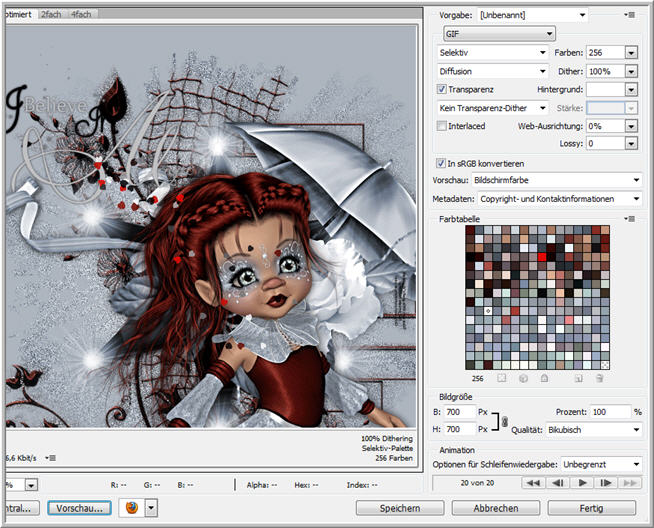This screenshot has height=528, width=654.
Task: Open the Vorschau Bildschirmfarbe dropdown
Action: [x=557, y=180]
